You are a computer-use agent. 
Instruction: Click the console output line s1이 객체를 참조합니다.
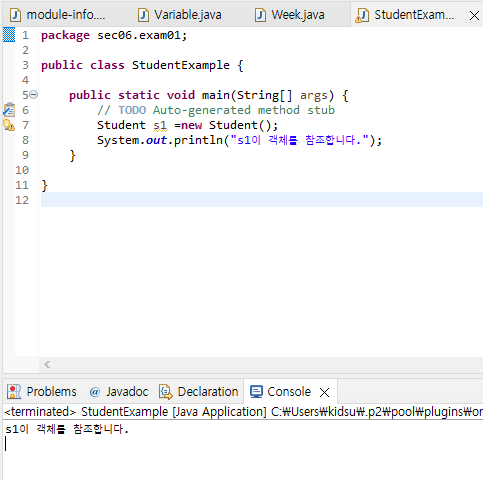coord(67,429)
